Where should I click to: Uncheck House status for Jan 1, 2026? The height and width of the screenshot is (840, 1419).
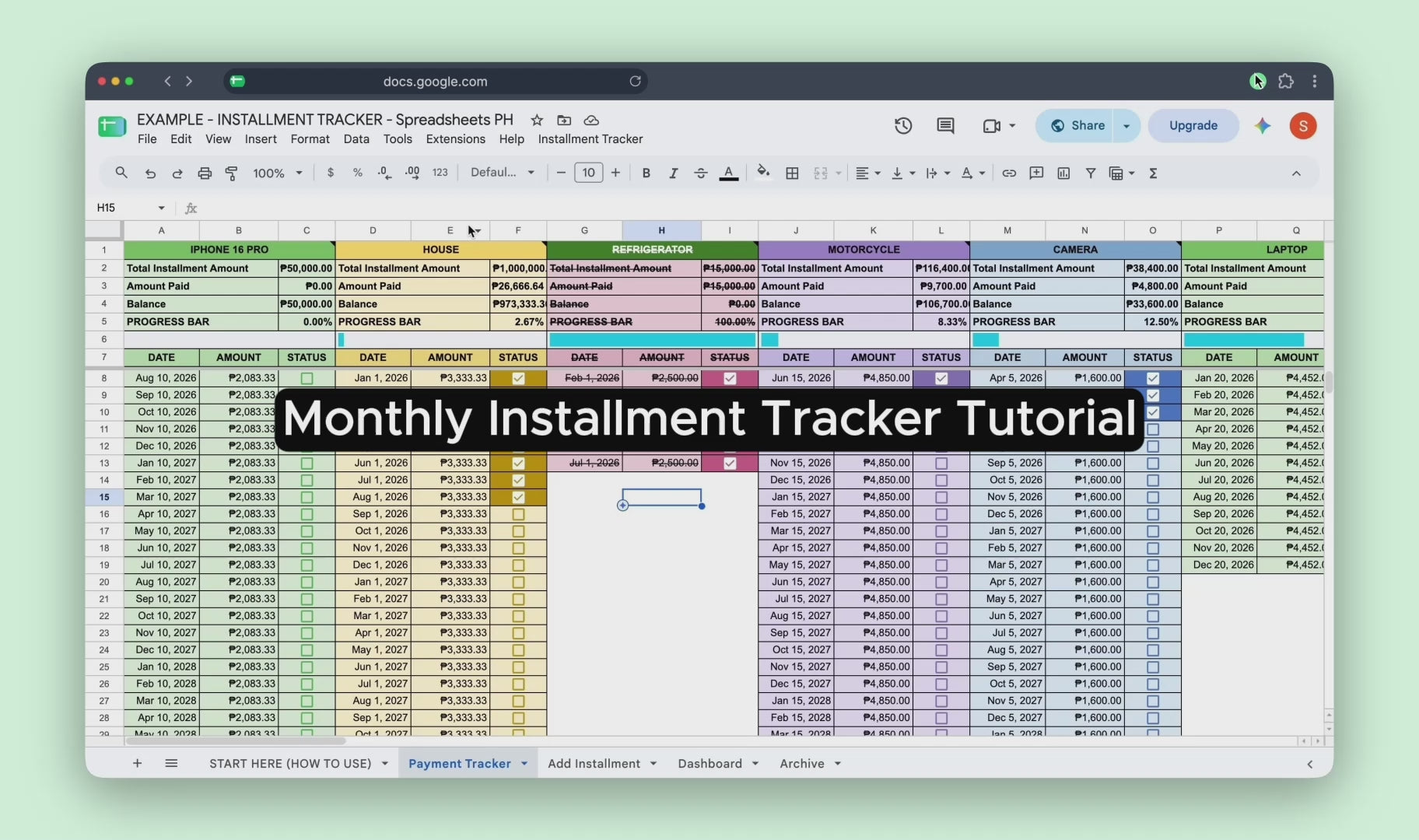(518, 378)
